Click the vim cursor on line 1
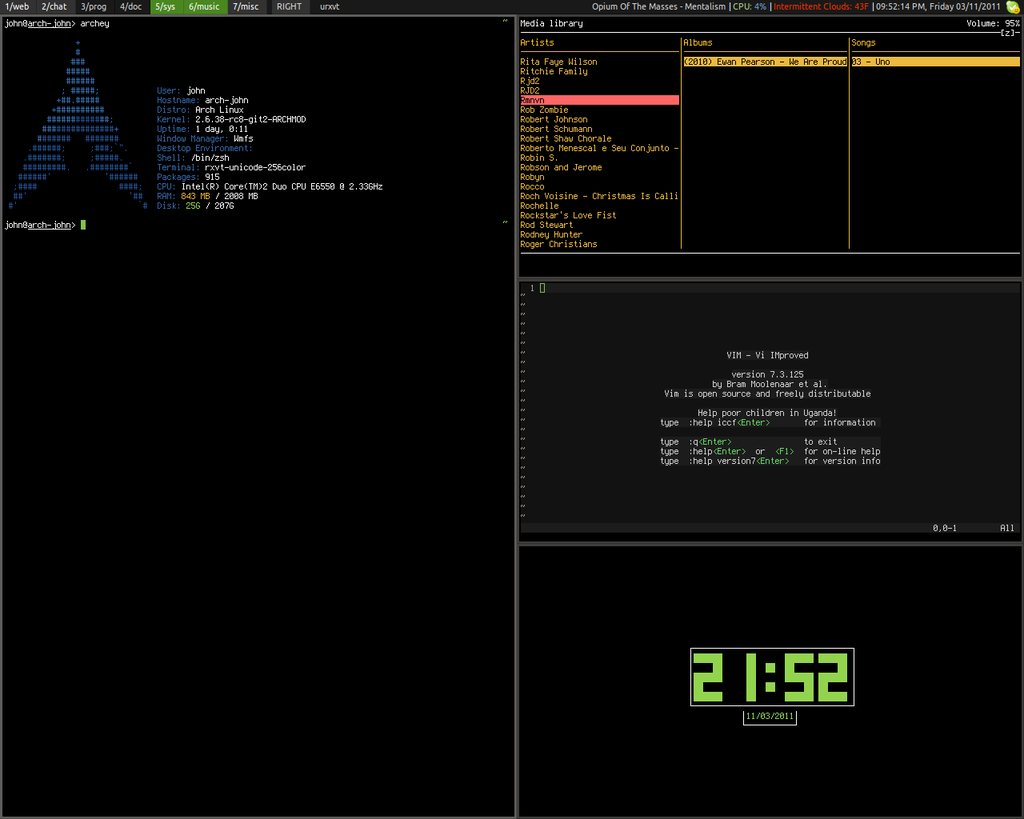This screenshot has height=819, width=1024. [542, 288]
